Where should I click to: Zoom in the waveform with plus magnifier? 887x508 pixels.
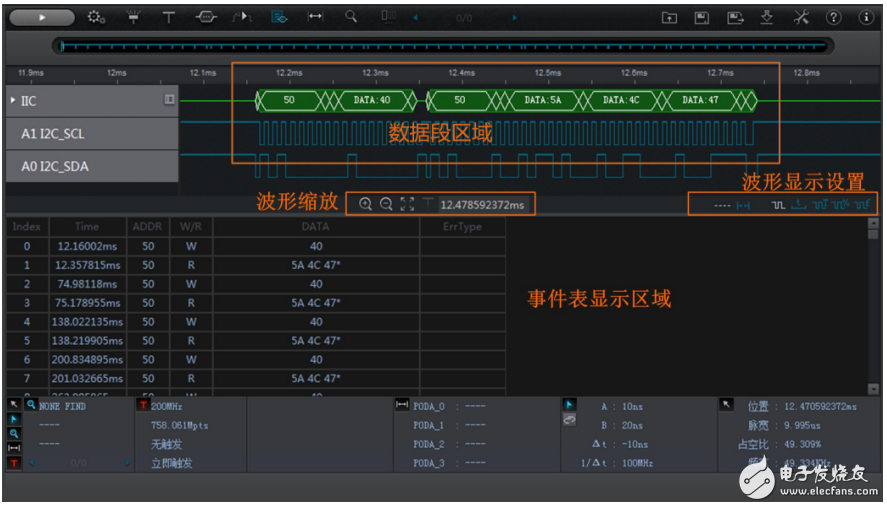click(365, 204)
